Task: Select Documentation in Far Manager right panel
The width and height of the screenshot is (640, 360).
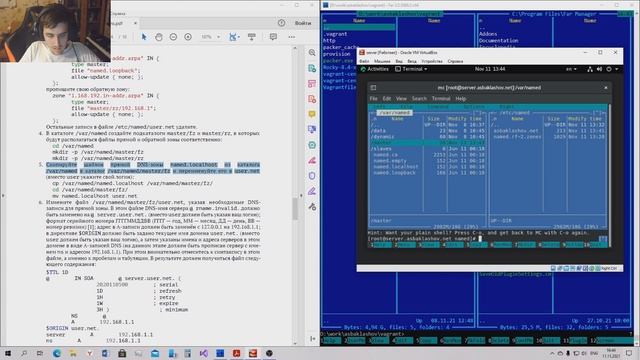Action: 498,41
